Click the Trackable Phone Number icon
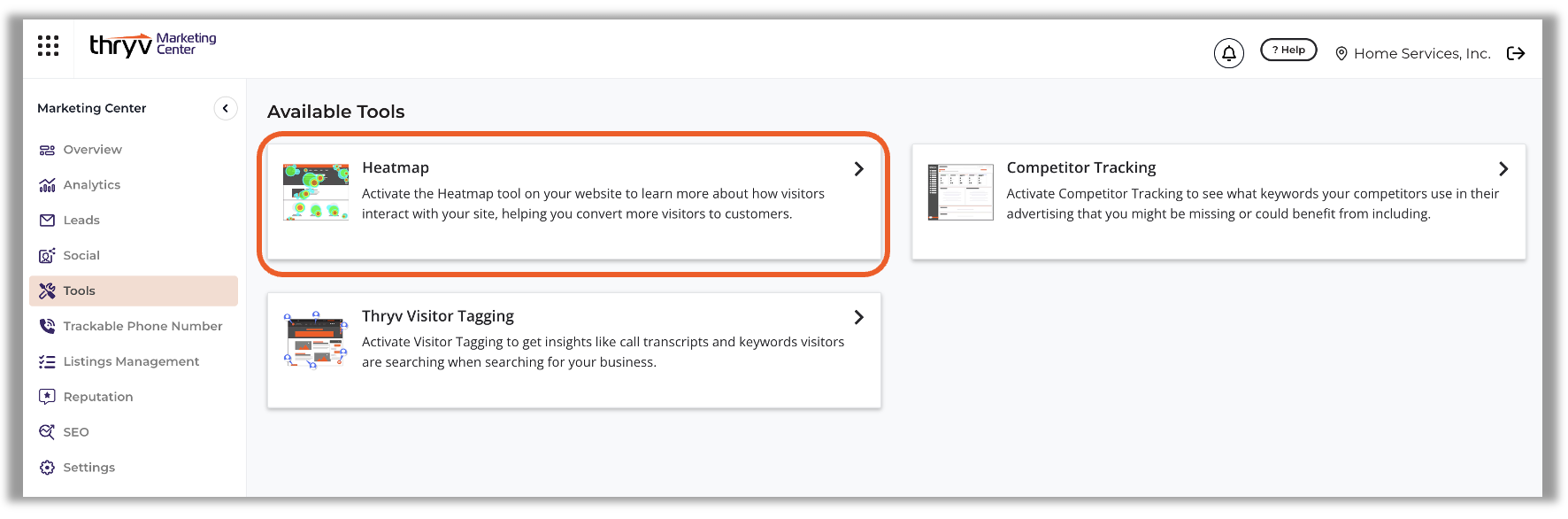This screenshot has height=519, width=1568. point(47,327)
